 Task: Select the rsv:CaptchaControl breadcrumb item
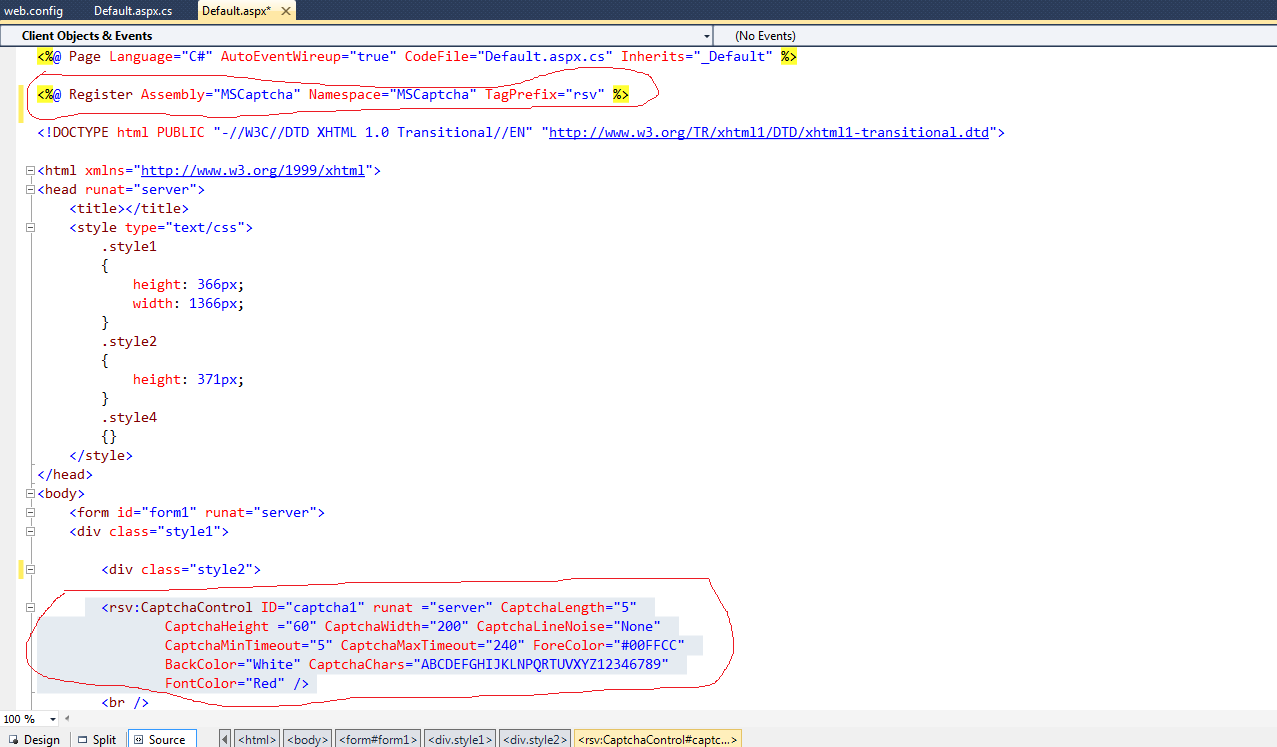click(657, 738)
